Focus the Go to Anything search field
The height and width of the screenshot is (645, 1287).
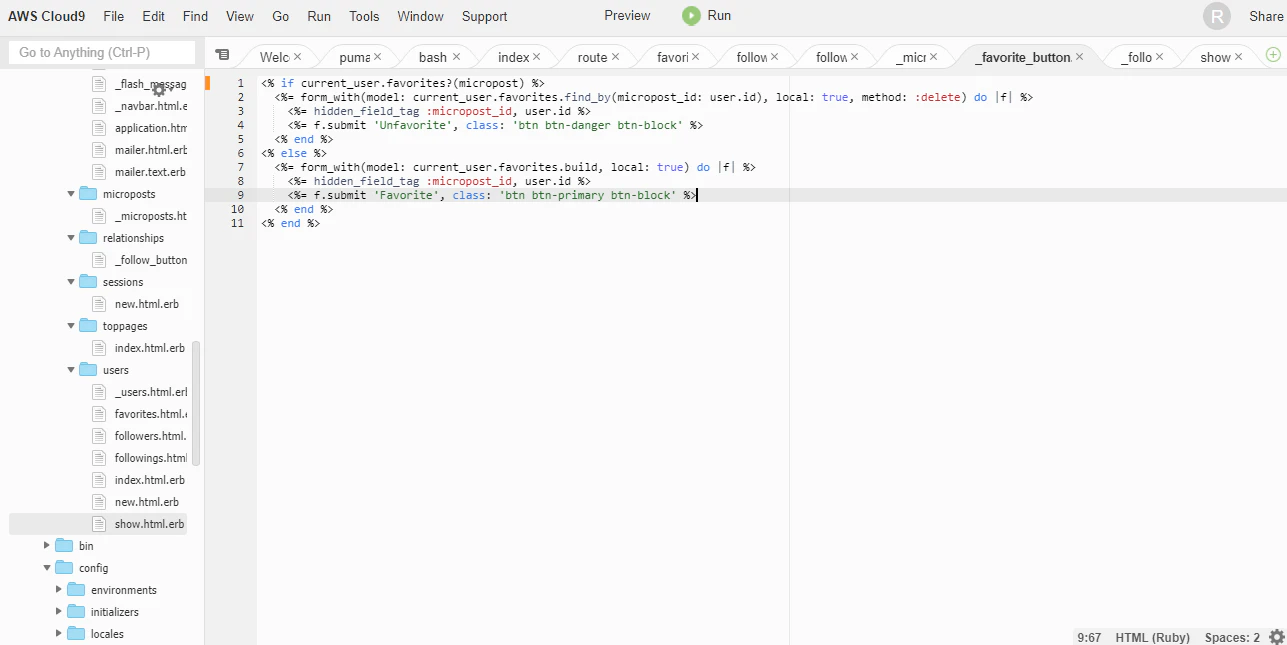click(100, 51)
